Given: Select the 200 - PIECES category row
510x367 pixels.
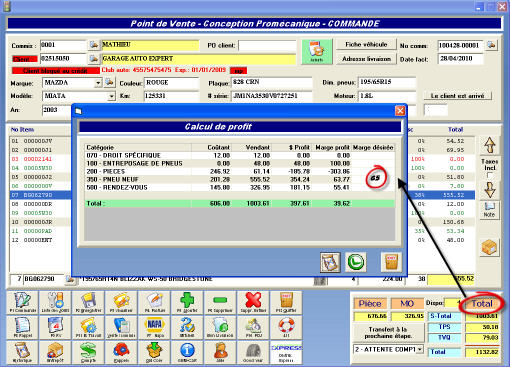Looking at the screenshot, I should click(239, 171).
